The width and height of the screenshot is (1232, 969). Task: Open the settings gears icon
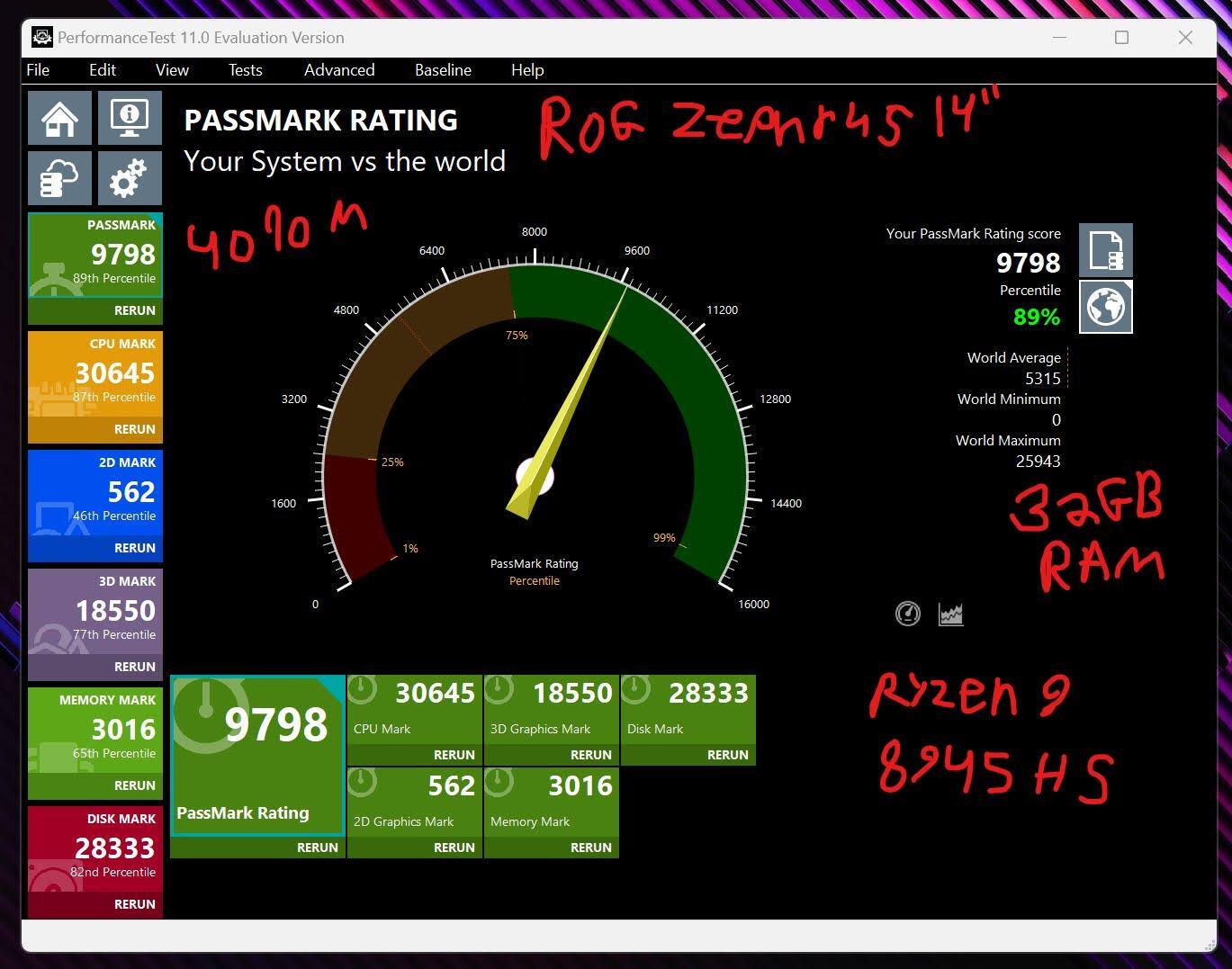click(x=130, y=178)
